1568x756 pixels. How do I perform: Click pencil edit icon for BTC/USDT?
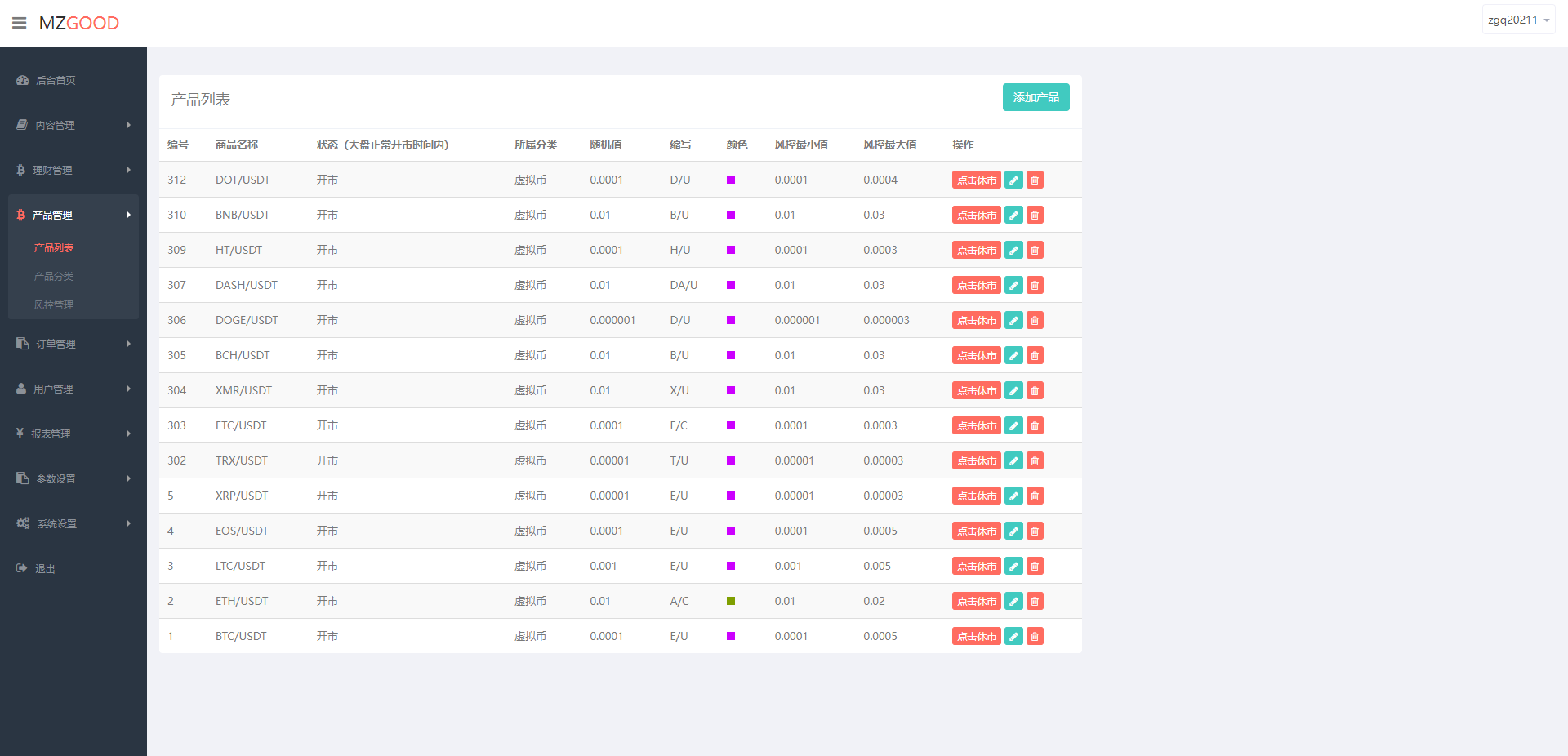click(x=1013, y=637)
